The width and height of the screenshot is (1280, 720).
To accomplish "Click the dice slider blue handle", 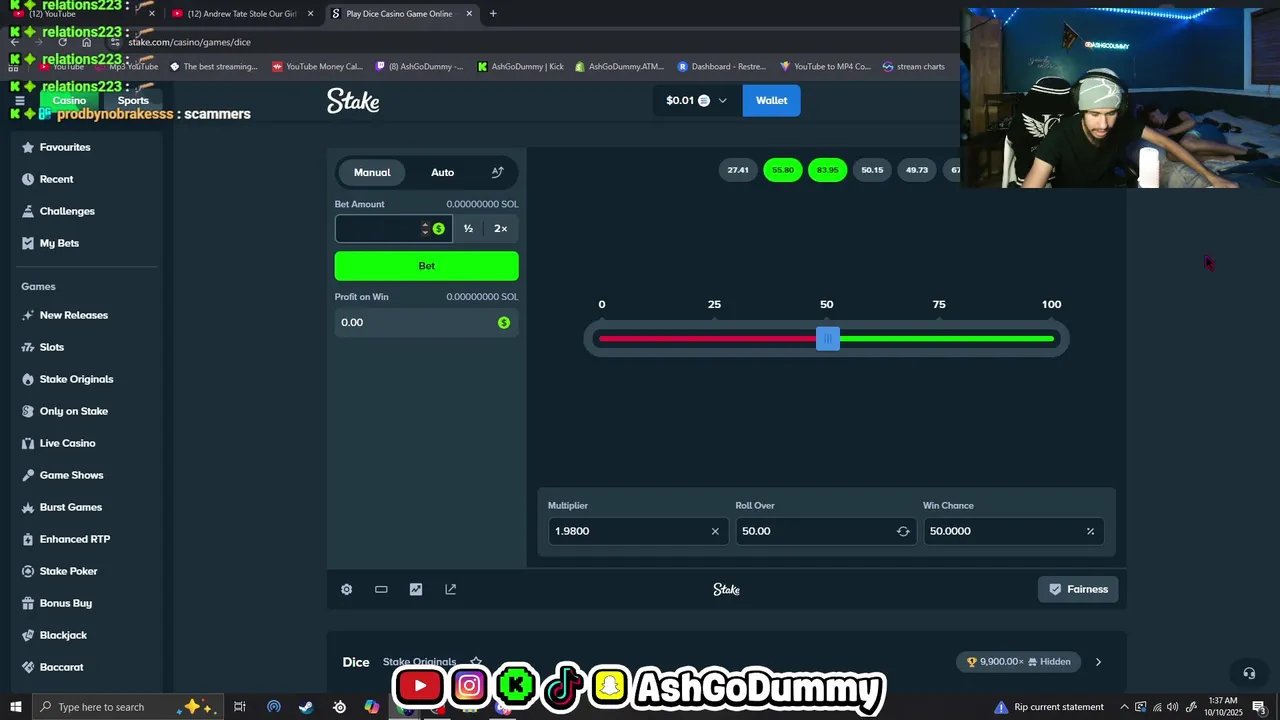I will click(x=827, y=339).
